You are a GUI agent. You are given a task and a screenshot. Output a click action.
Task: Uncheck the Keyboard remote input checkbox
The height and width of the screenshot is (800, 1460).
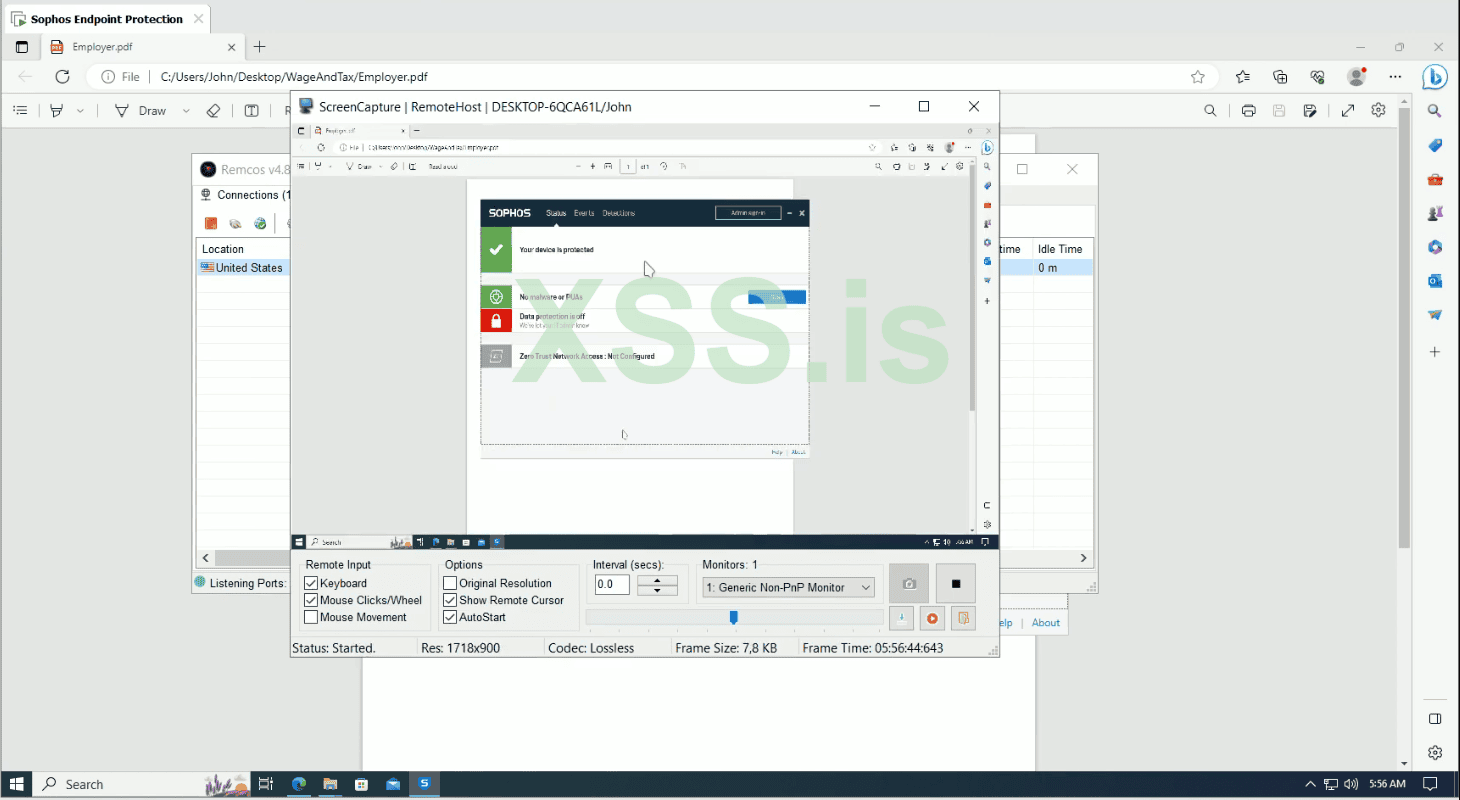point(311,583)
